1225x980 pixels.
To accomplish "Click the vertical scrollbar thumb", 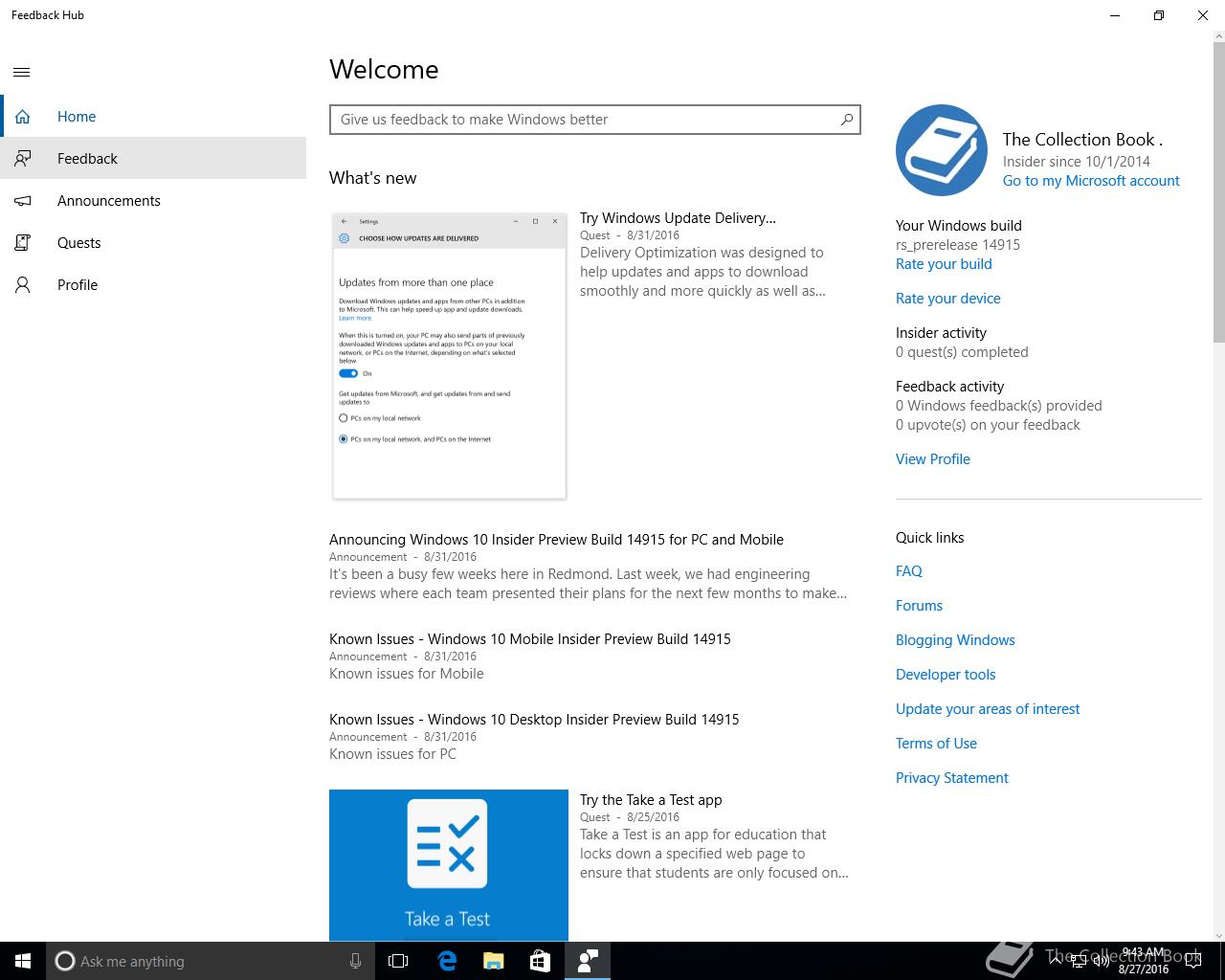I will [x=1218, y=191].
